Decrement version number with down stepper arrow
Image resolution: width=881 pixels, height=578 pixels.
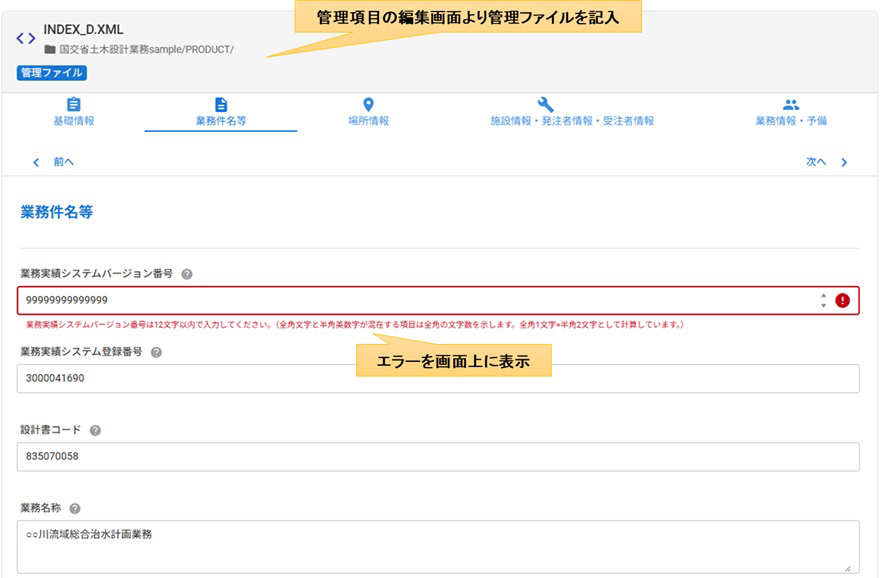click(x=822, y=305)
